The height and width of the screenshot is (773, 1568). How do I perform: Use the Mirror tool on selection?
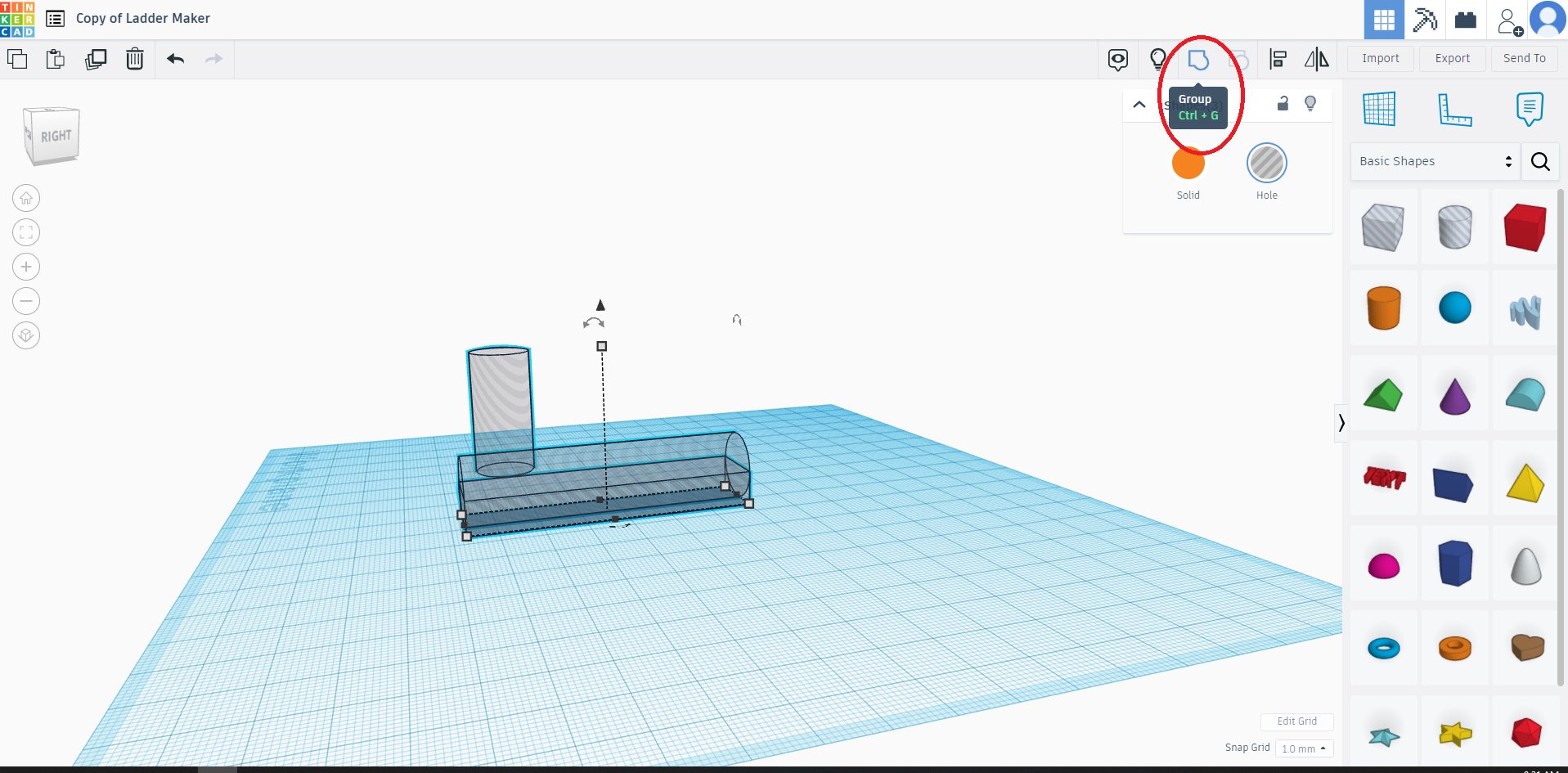tap(1318, 59)
